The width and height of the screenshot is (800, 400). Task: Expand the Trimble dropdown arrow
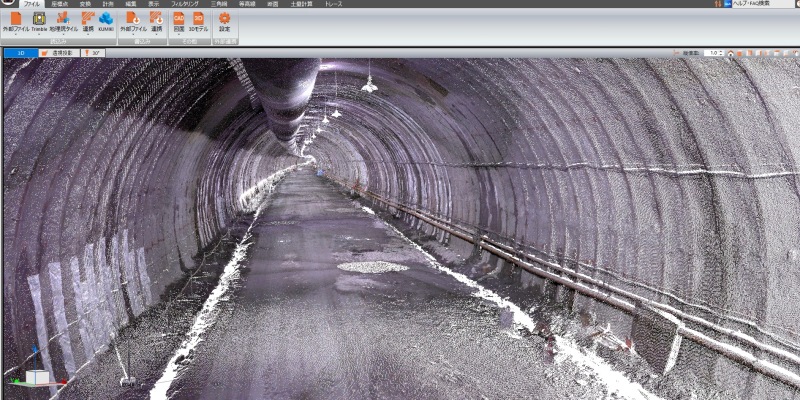(x=39, y=35)
